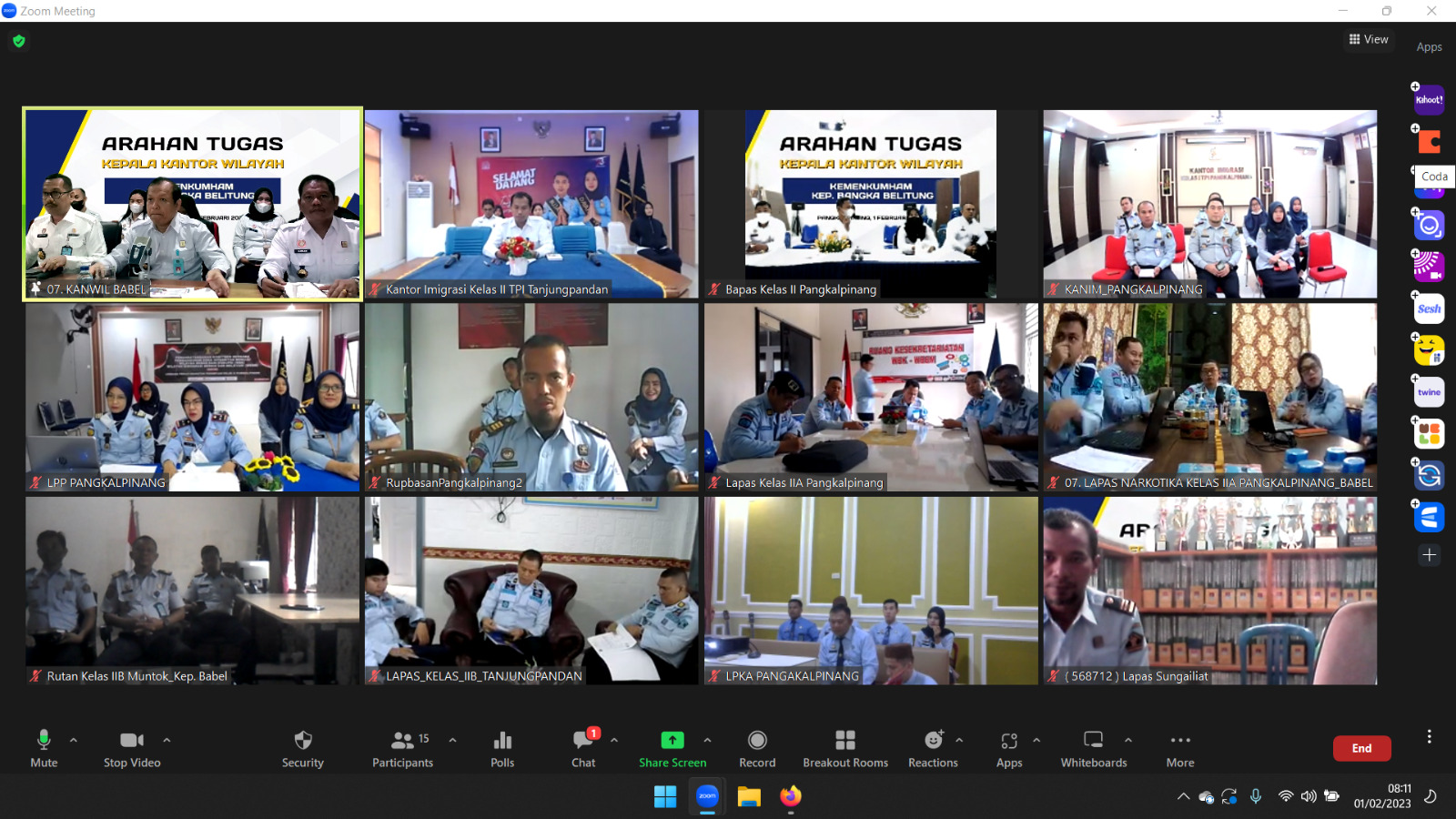The height and width of the screenshot is (819, 1456).
Task: Add a new app with plus icon
Action: point(1429,555)
